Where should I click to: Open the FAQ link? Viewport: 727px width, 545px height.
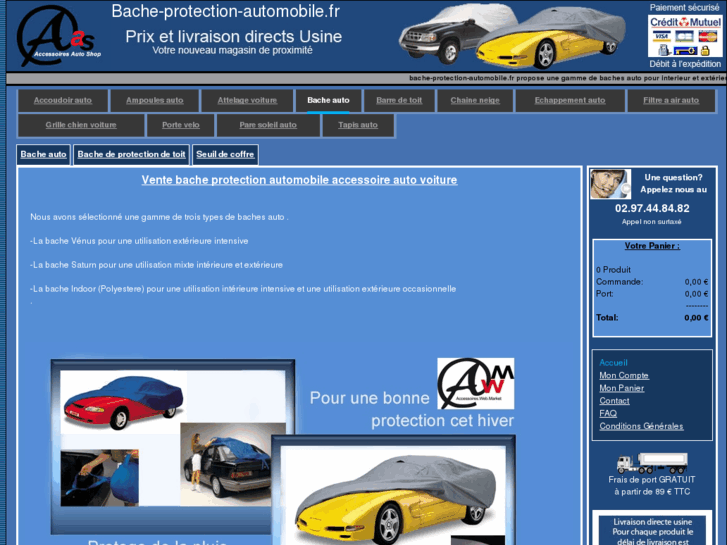click(x=608, y=413)
